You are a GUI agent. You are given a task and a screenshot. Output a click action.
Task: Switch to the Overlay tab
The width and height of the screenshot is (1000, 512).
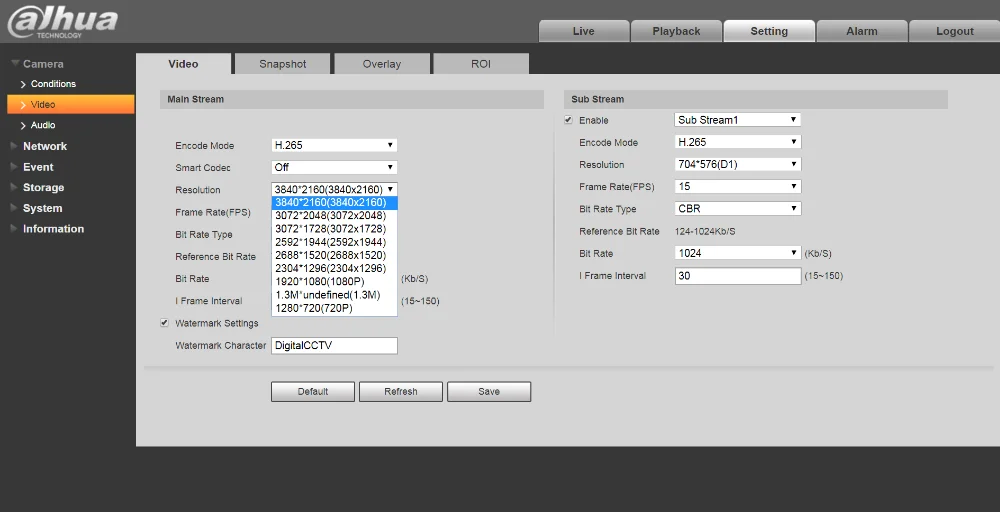click(x=382, y=64)
